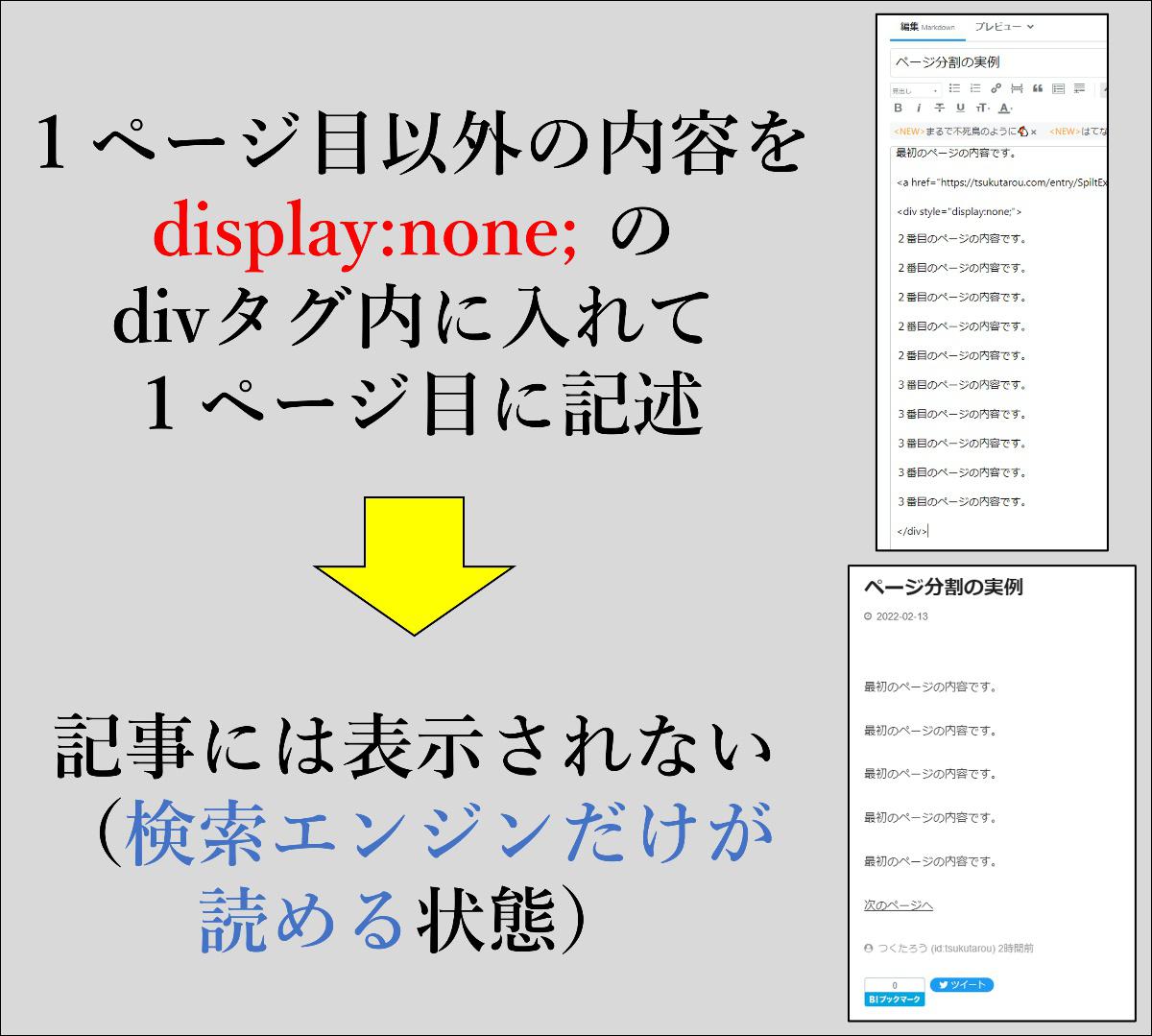Image resolution: width=1152 pixels, height=1036 pixels.
Task: Click the 最初のページの内容です。 line in editor
Action: point(955,153)
